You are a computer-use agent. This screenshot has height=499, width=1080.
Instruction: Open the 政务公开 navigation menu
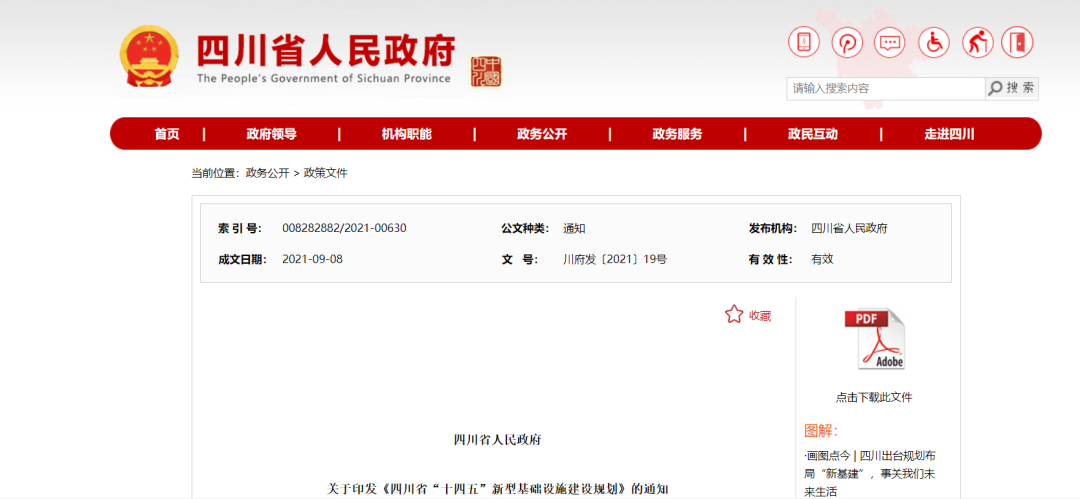pos(542,134)
